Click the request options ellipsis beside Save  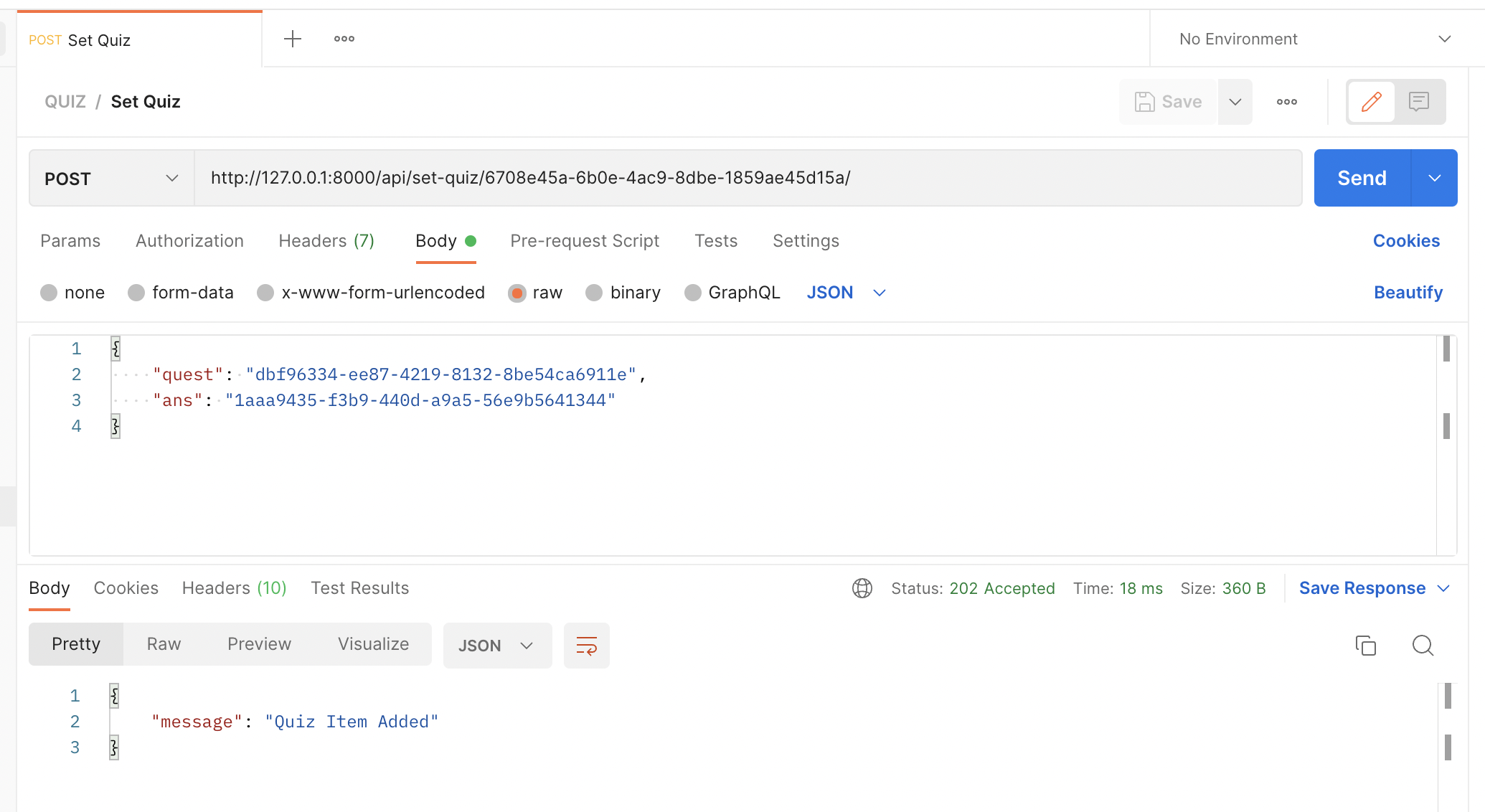pos(1286,102)
